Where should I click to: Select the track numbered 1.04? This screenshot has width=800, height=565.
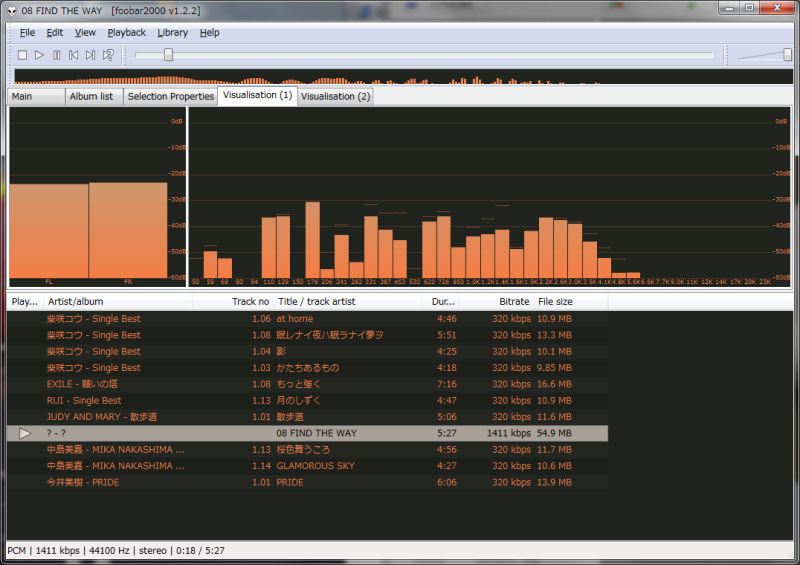pos(307,352)
